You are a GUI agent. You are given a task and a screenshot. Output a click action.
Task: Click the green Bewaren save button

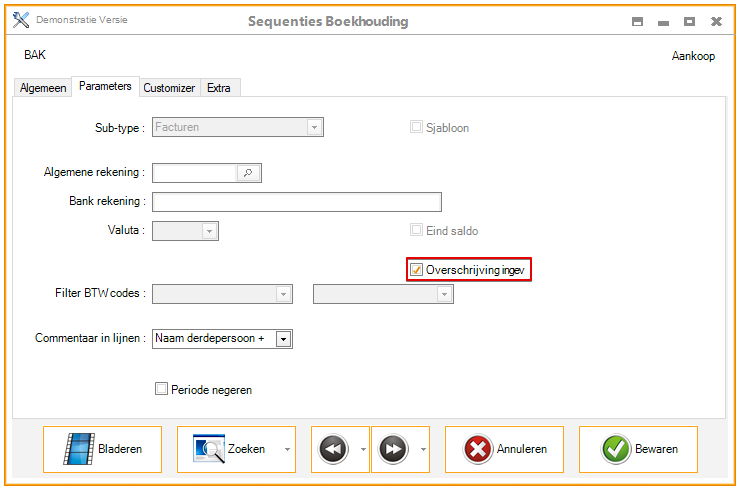638,449
